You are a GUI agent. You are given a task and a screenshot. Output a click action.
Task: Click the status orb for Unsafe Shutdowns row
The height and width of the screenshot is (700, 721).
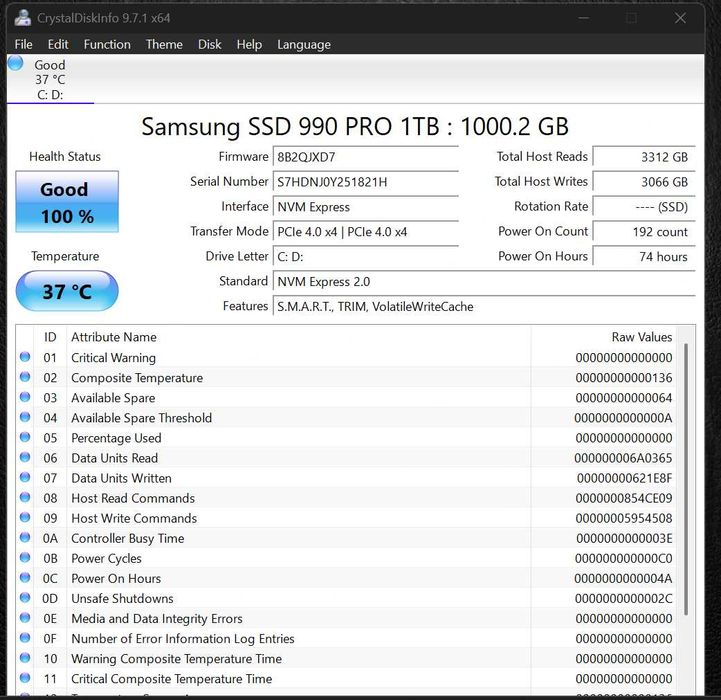click(x=25, y=598)
